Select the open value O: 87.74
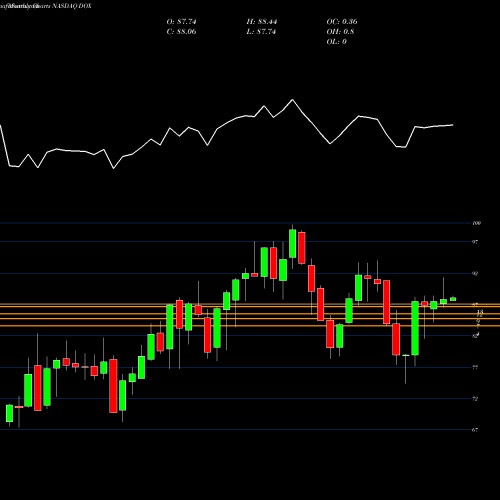500x500 pixels. click(181, 22)
